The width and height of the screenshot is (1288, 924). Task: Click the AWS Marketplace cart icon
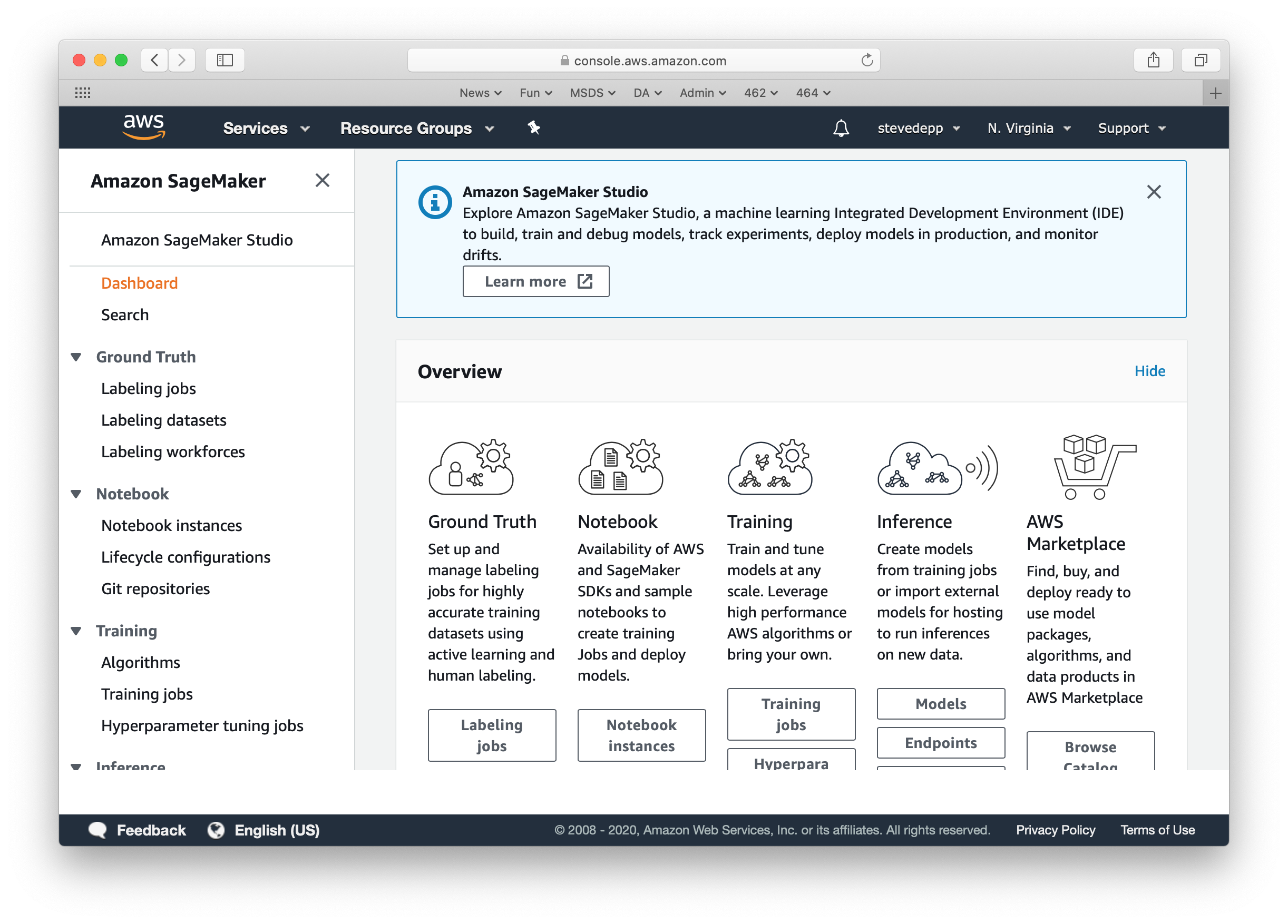(x=1095, y=467)
